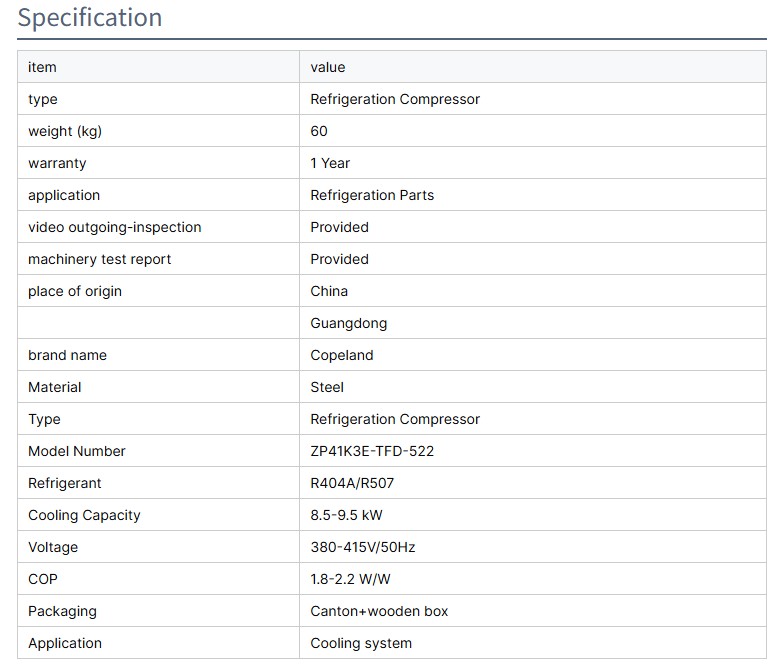Click the 'Canton+wooden box' packaging value
This screenshot has height=670, width=782.
(379, 611)
